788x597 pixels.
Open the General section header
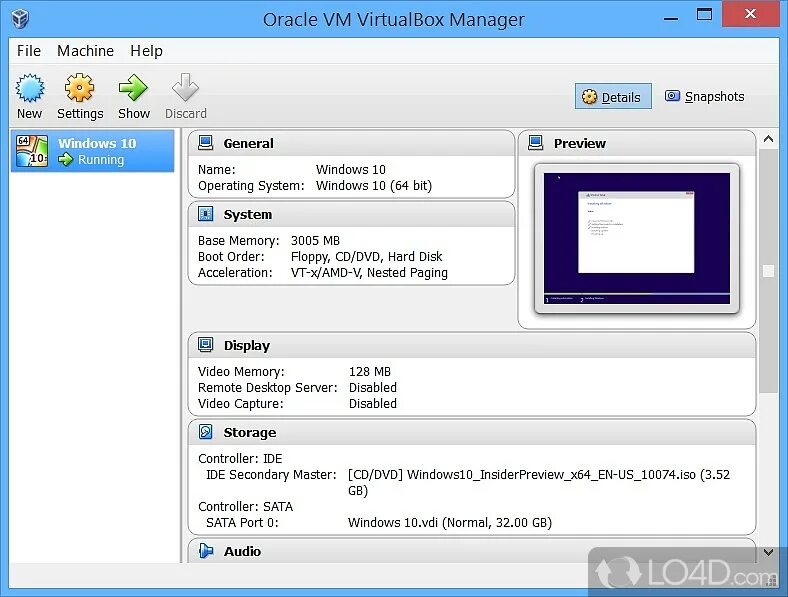[x=351, y=143]
